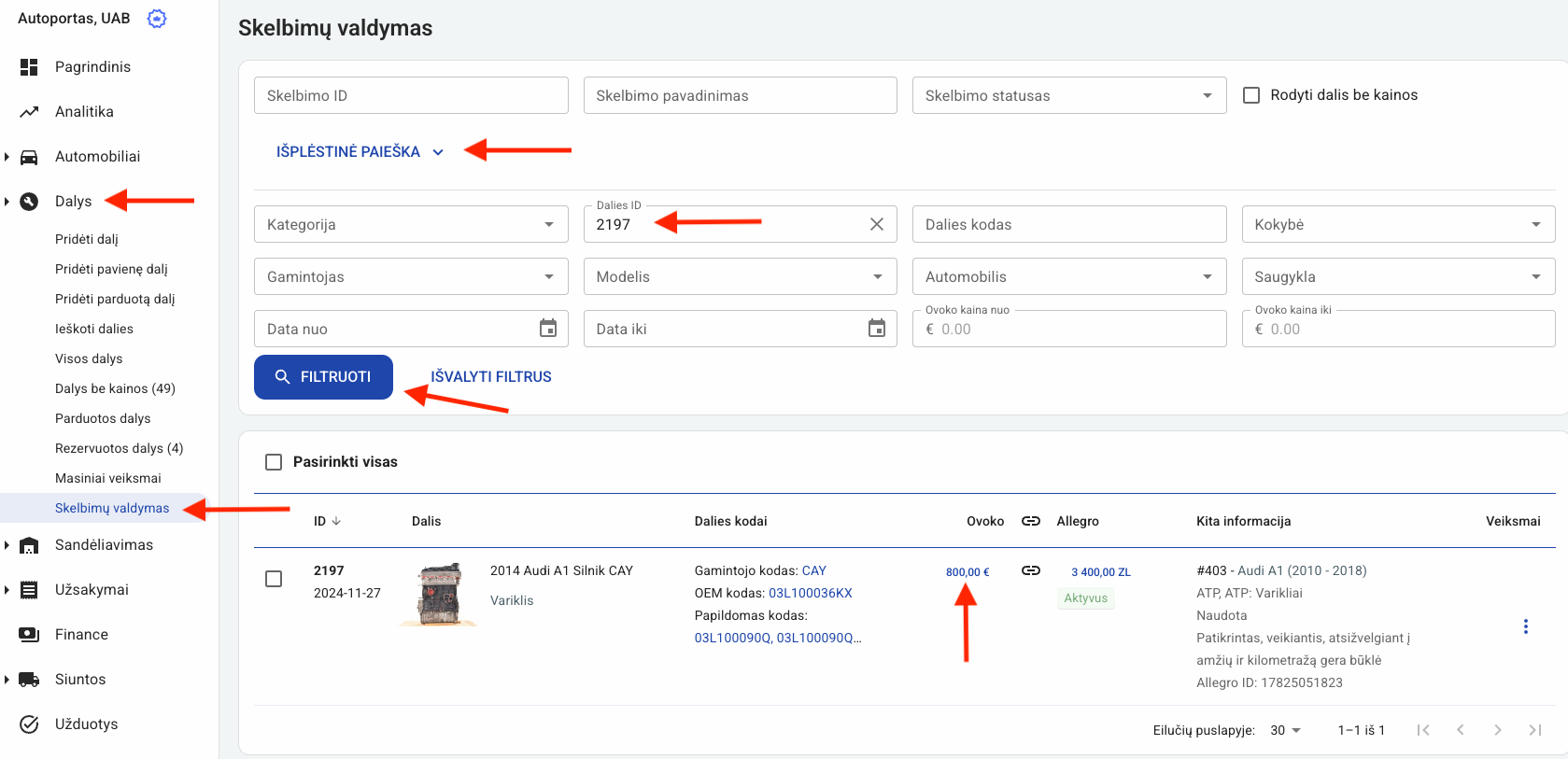Open the Data nuo calendar picker
The width and height of the screenshot is (1568, 759).
(548, 329)
